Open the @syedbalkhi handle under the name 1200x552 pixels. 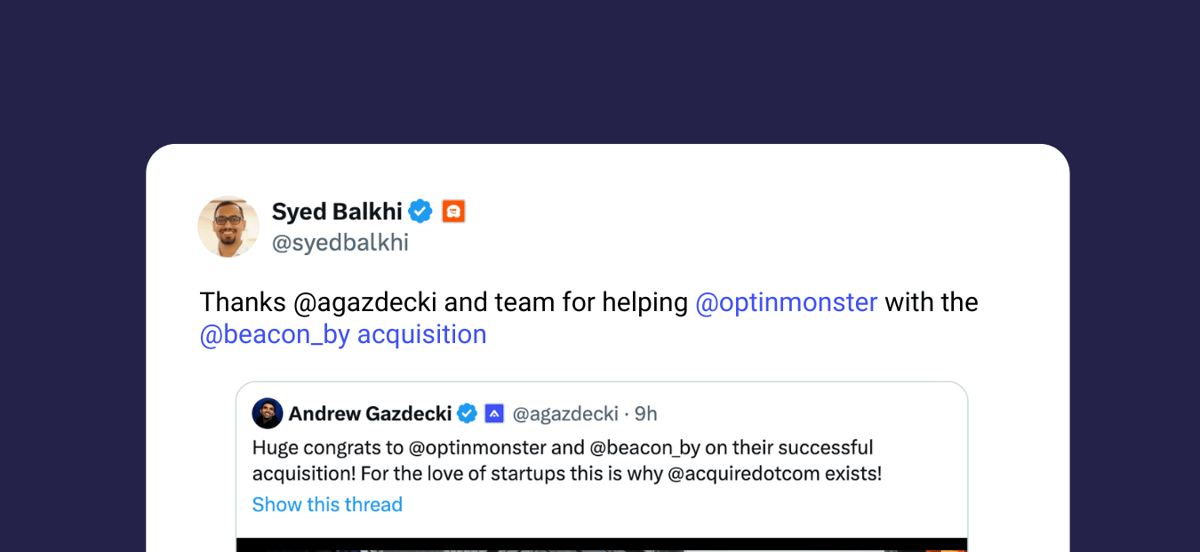tap(340, 243)
